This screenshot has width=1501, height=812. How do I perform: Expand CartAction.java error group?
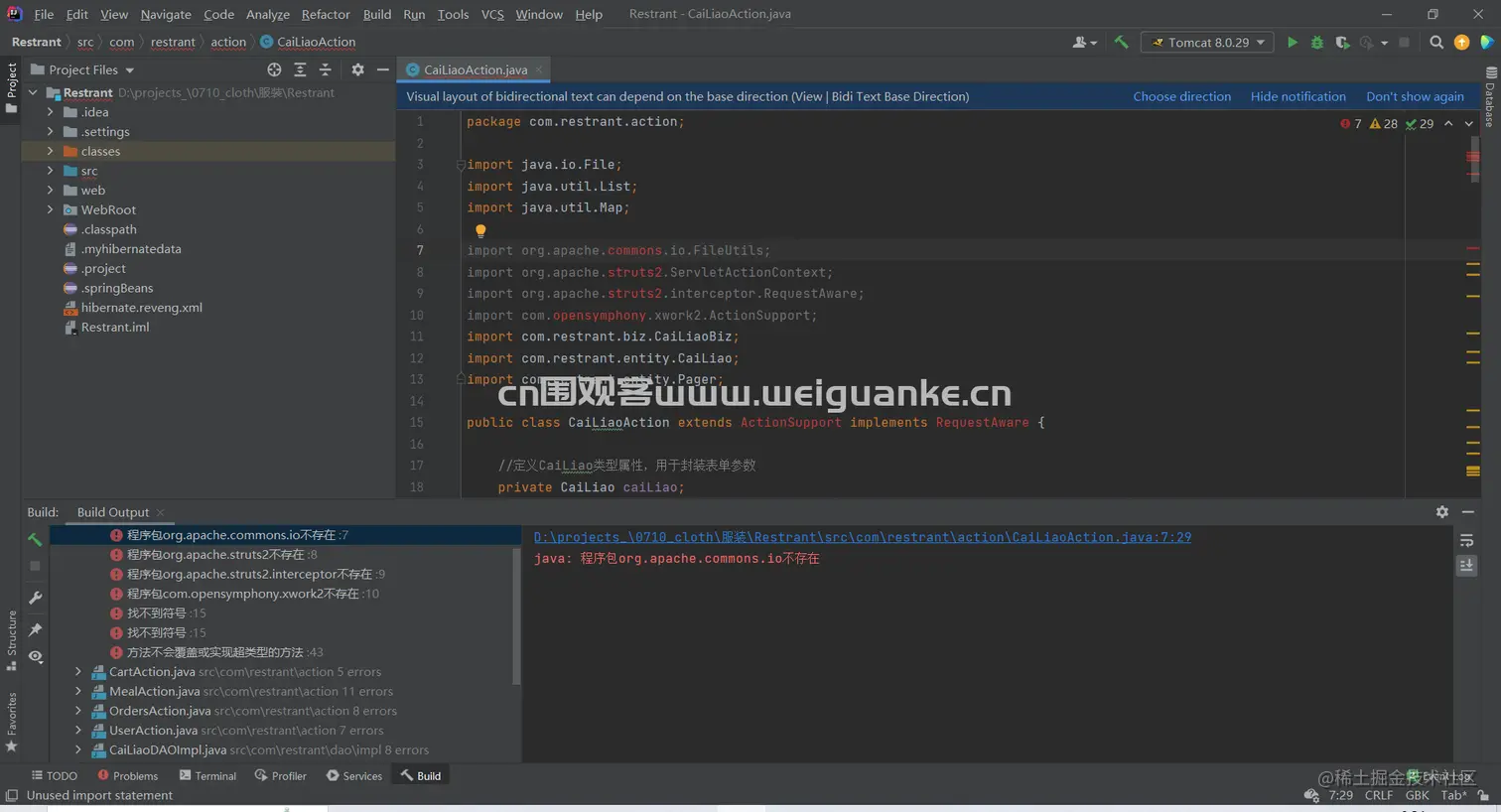click(x=78, y=672)
